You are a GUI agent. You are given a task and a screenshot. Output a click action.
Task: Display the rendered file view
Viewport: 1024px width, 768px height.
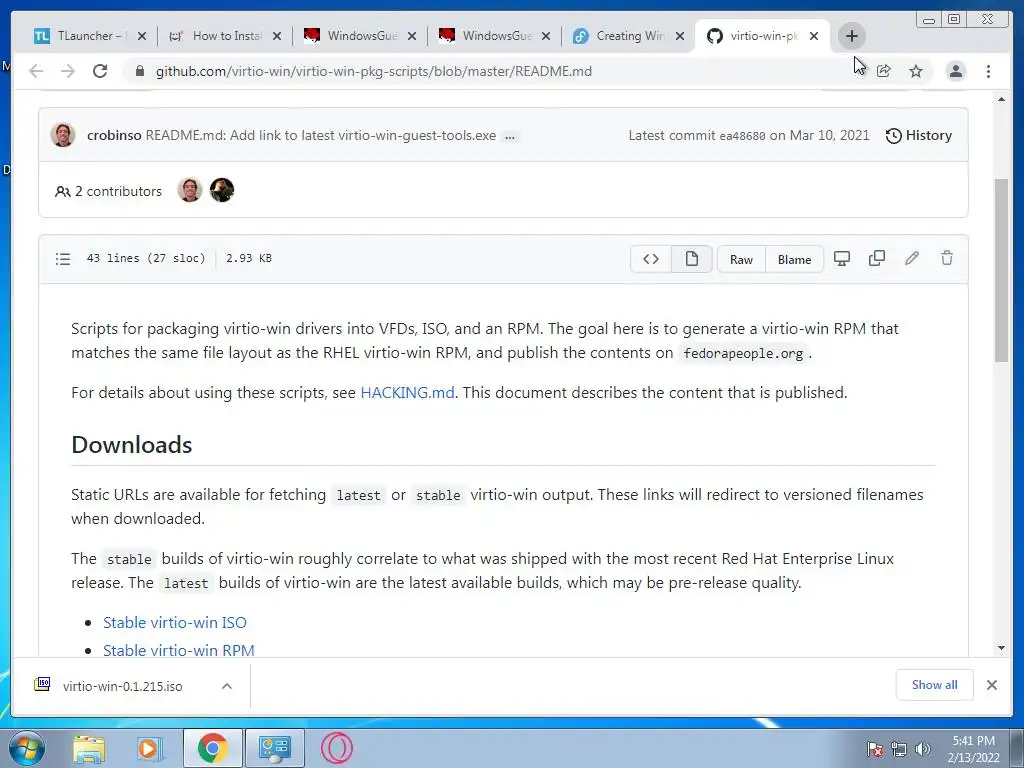point(691,259)
